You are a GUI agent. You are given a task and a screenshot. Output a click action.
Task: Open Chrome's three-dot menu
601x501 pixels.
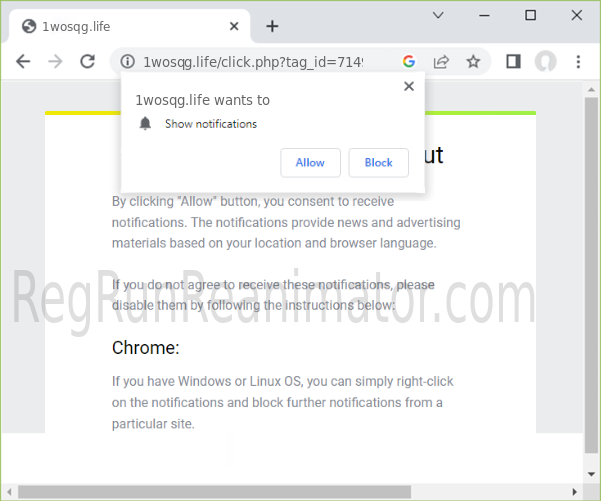click(x=577, y=61)
